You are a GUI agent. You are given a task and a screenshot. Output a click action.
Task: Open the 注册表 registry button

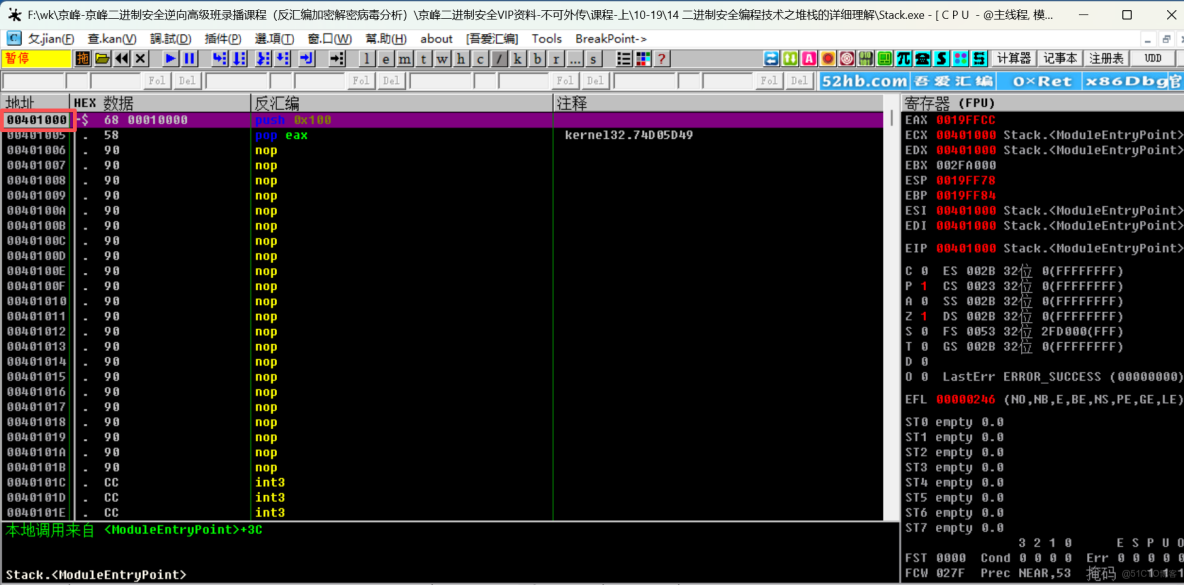pos(1106,58)
